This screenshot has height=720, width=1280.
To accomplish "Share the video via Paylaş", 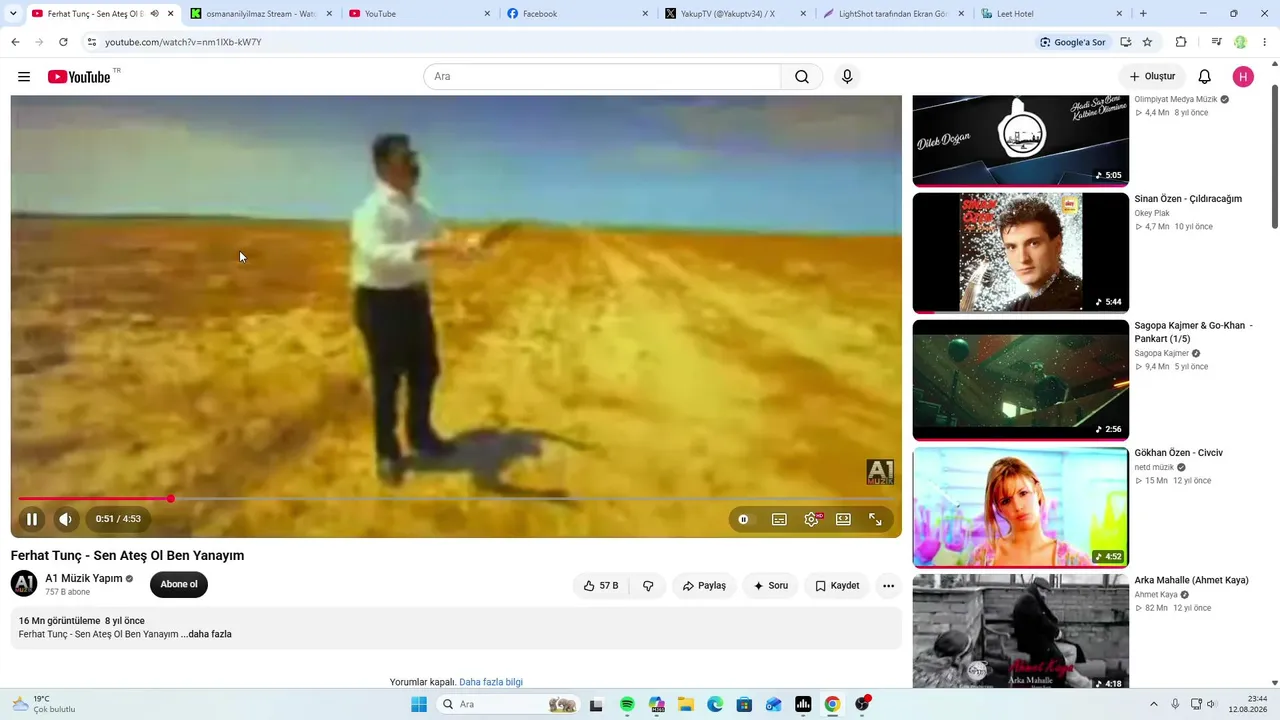I will pyautogui.click(x=704, y=586).
